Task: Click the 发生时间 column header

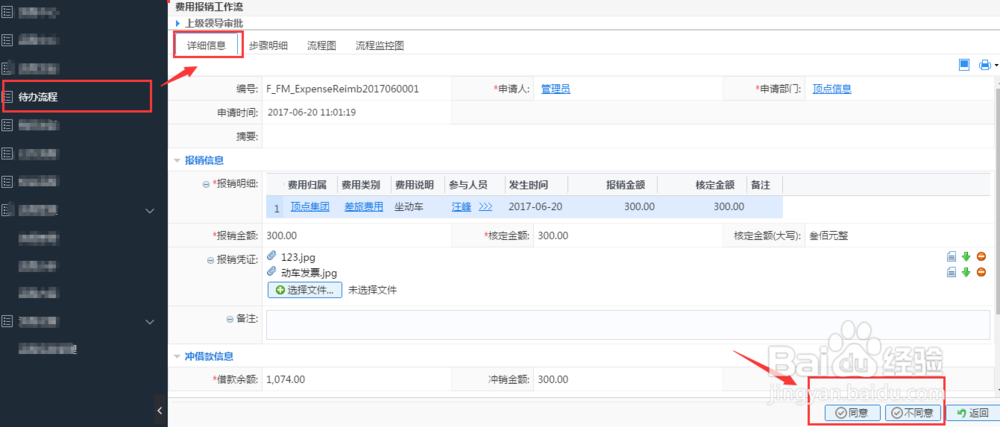Action: [528, 185]
